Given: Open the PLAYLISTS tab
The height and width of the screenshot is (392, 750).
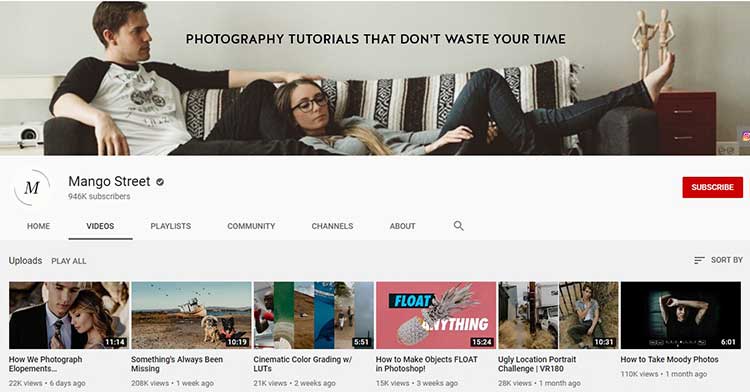Looking at the screenshot, I should 171,226.
